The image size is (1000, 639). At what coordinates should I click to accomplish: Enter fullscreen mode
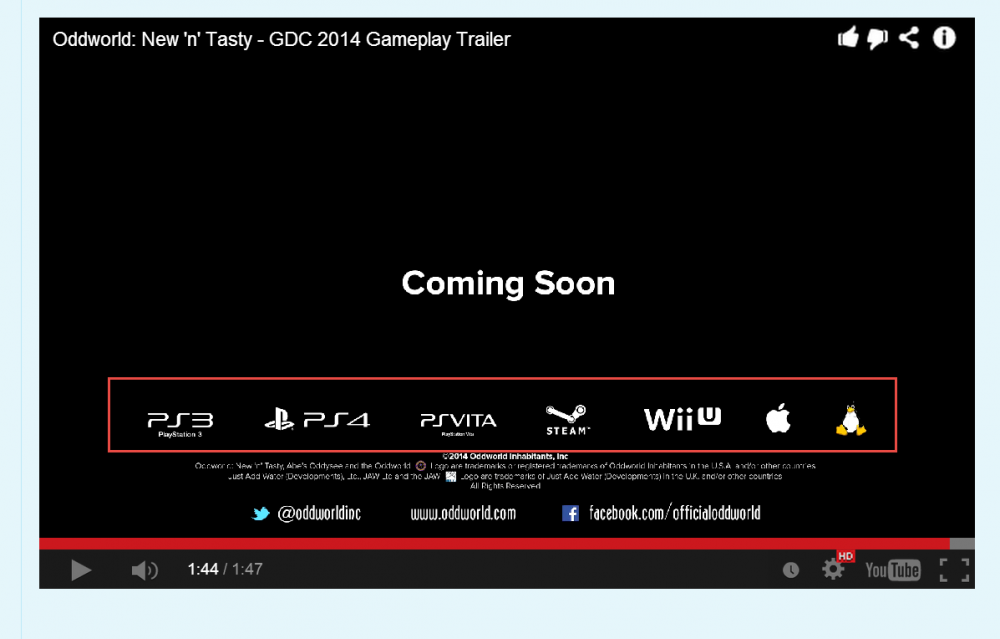coord(954,570)
